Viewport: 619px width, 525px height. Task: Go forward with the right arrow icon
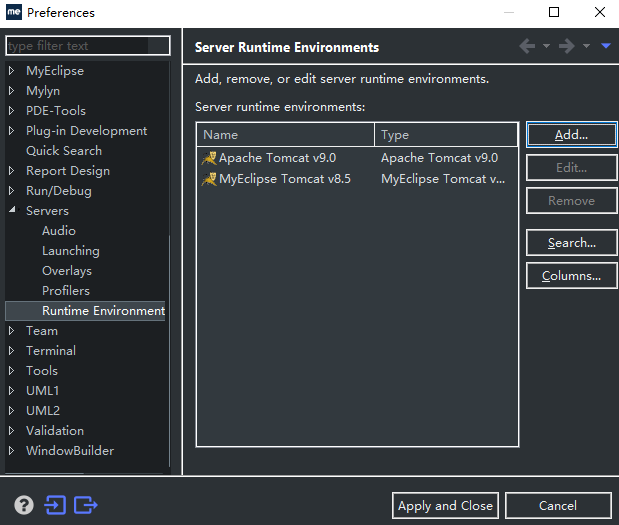coord(567,46)
